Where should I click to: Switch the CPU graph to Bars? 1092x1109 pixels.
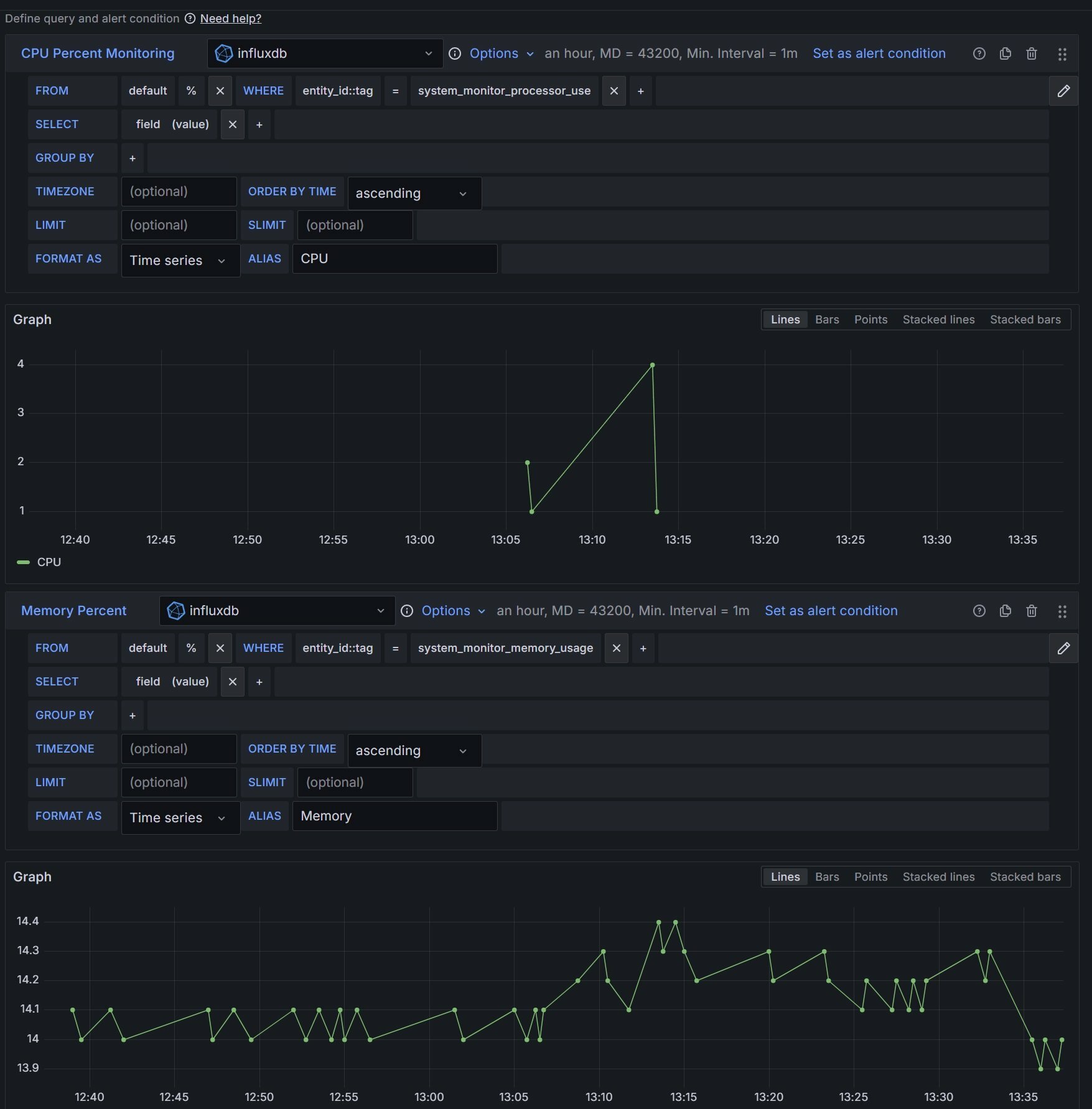(827, 320)
